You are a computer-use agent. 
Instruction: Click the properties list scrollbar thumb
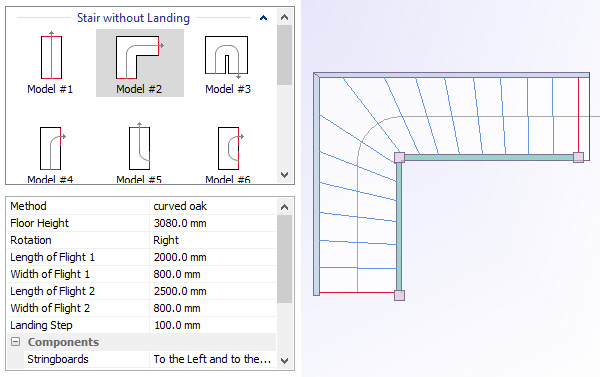[284, 259]
